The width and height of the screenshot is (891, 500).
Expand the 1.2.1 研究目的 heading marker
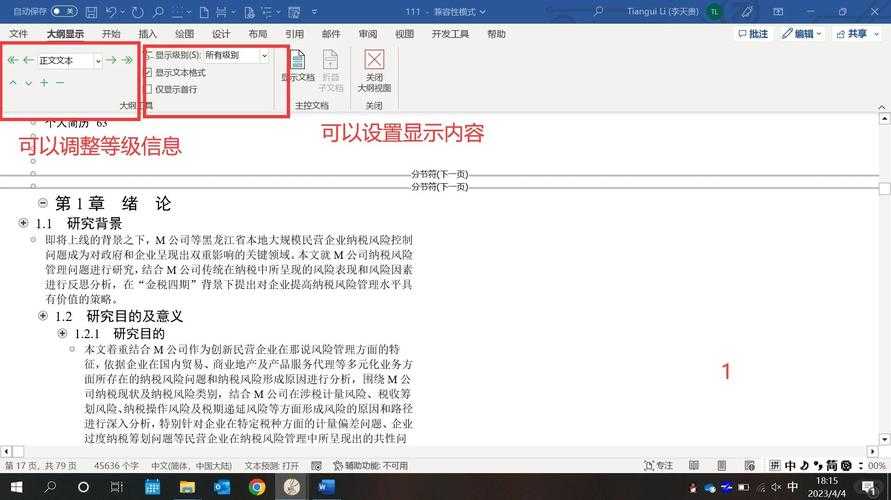[x=63, y=333]
